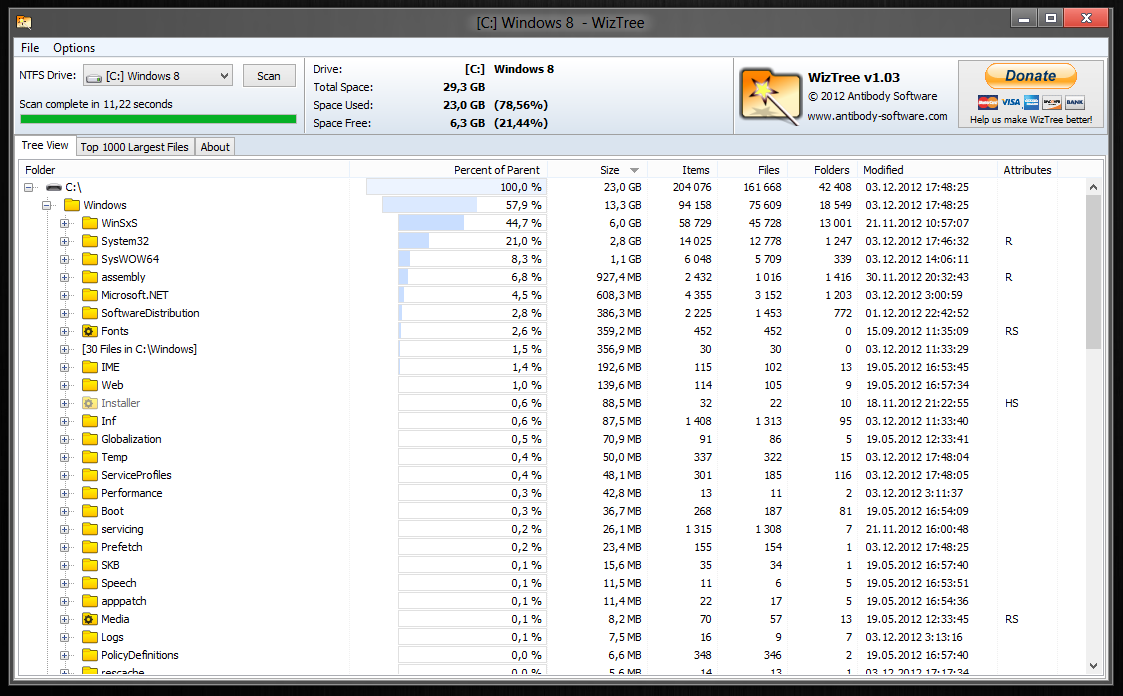
Task: Click the Microsoft.NET folder icon
Action: point(90,295)
